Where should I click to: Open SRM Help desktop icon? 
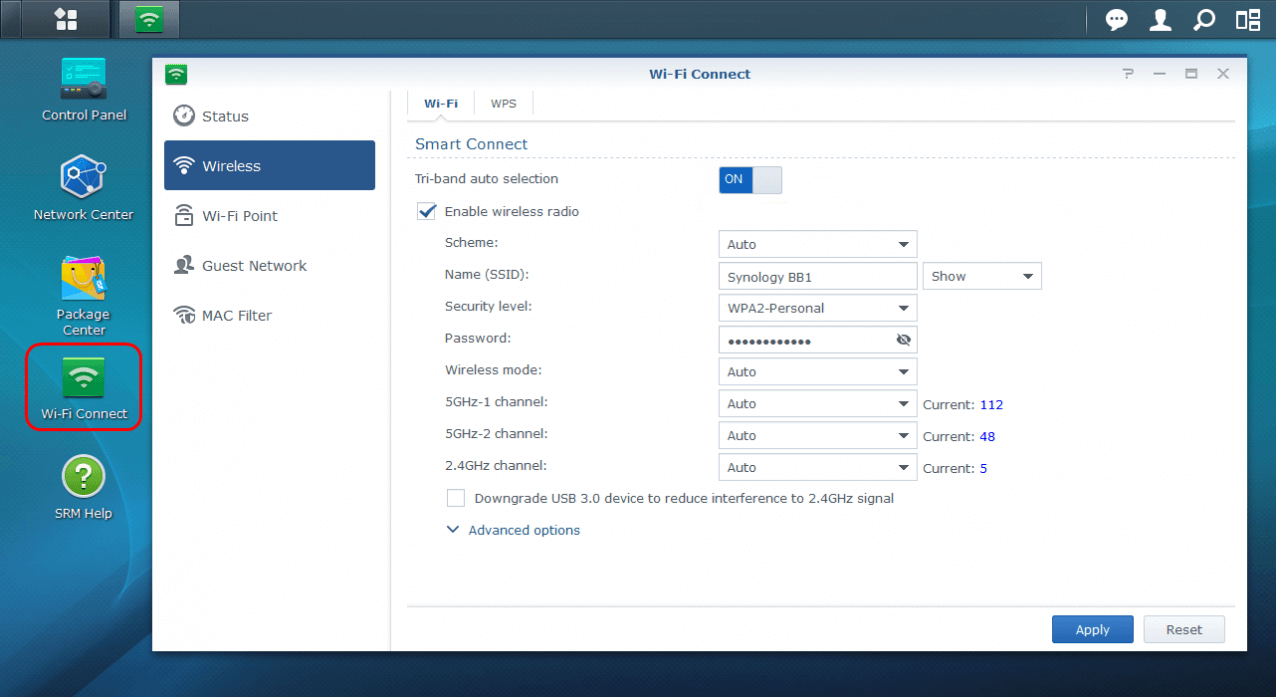[84, 478]
